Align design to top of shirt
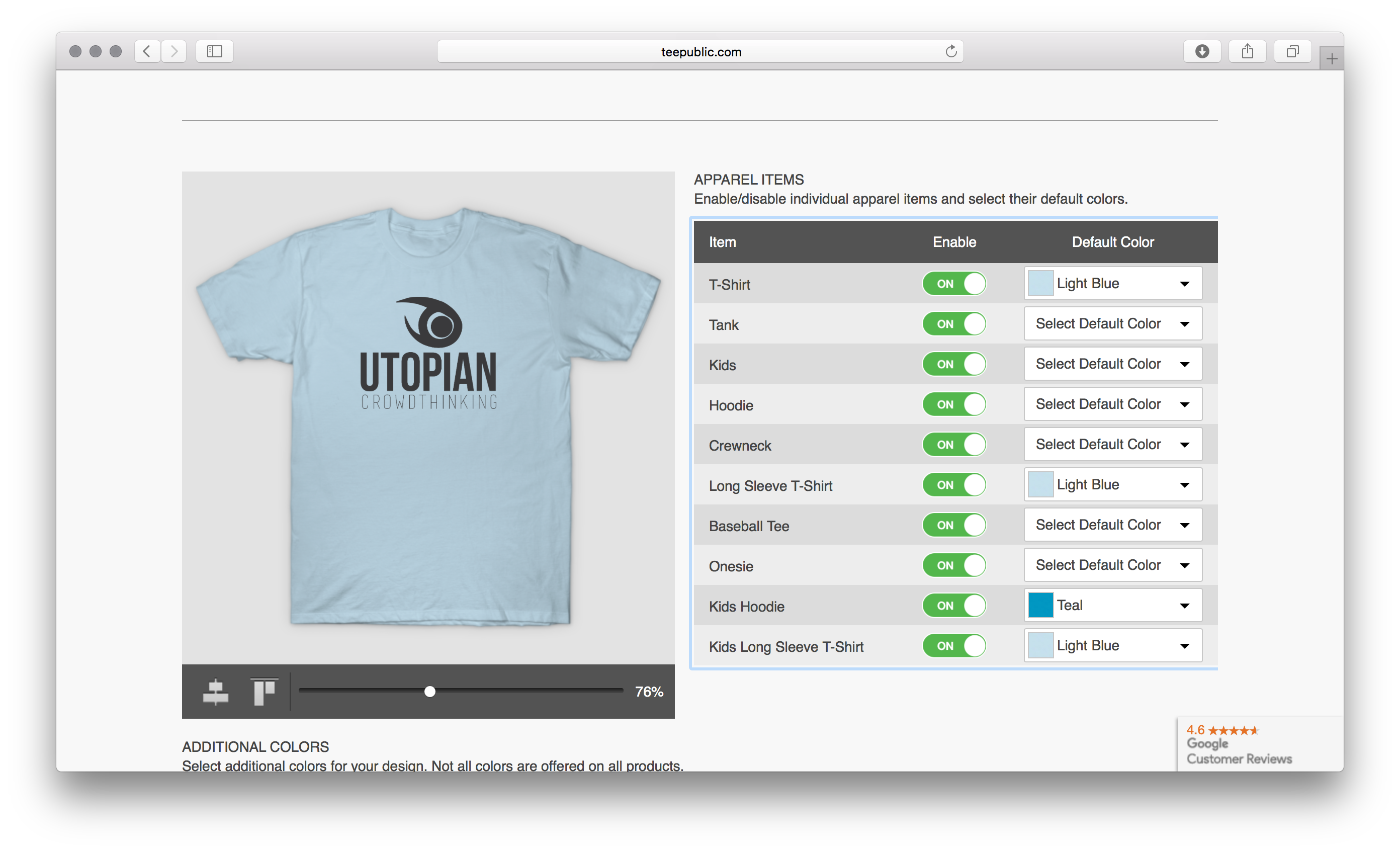Screen dimensions: 1400x852 pos(264,691)
